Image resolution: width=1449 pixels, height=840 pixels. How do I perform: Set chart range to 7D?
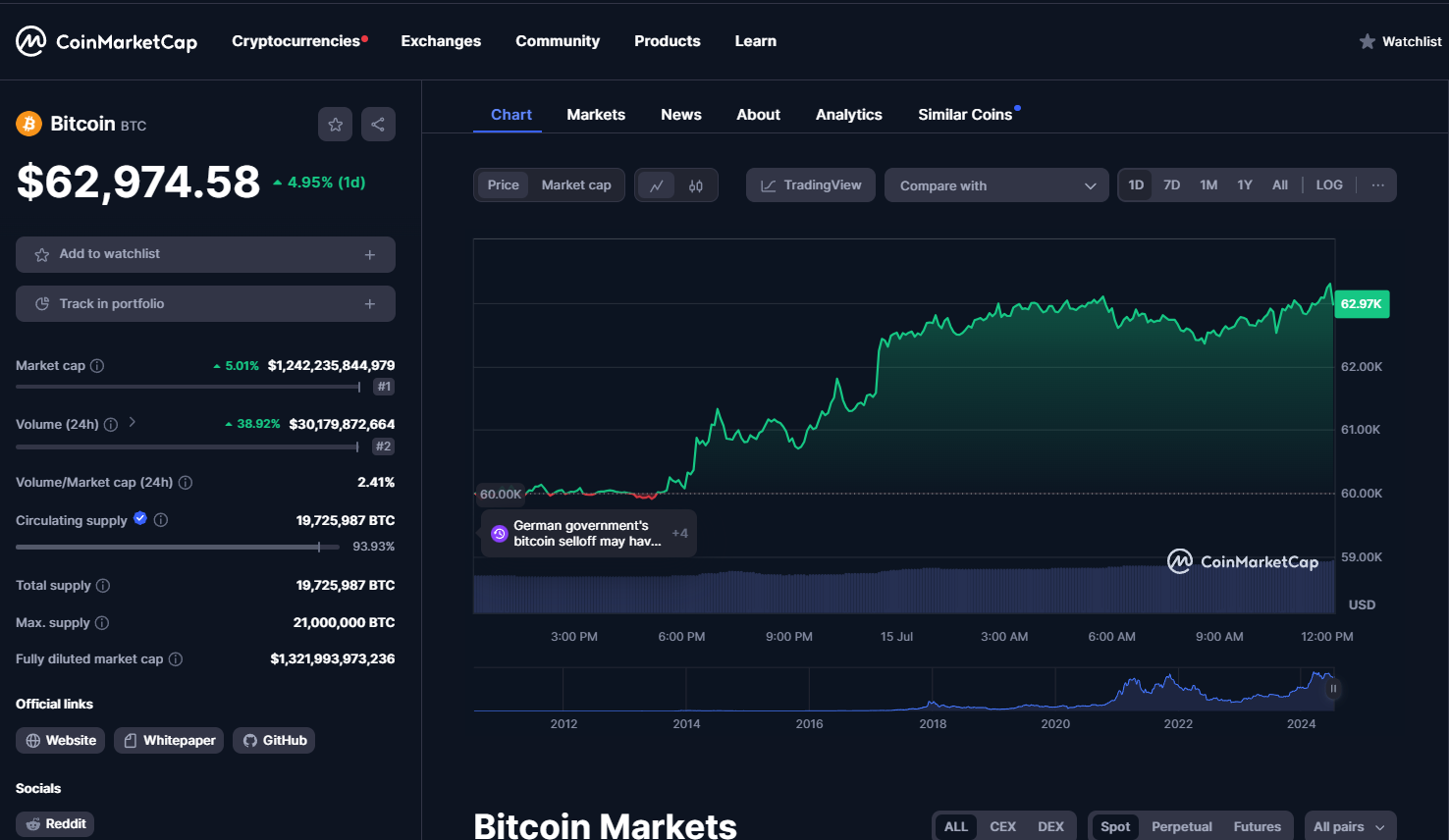click(1172, 185)
